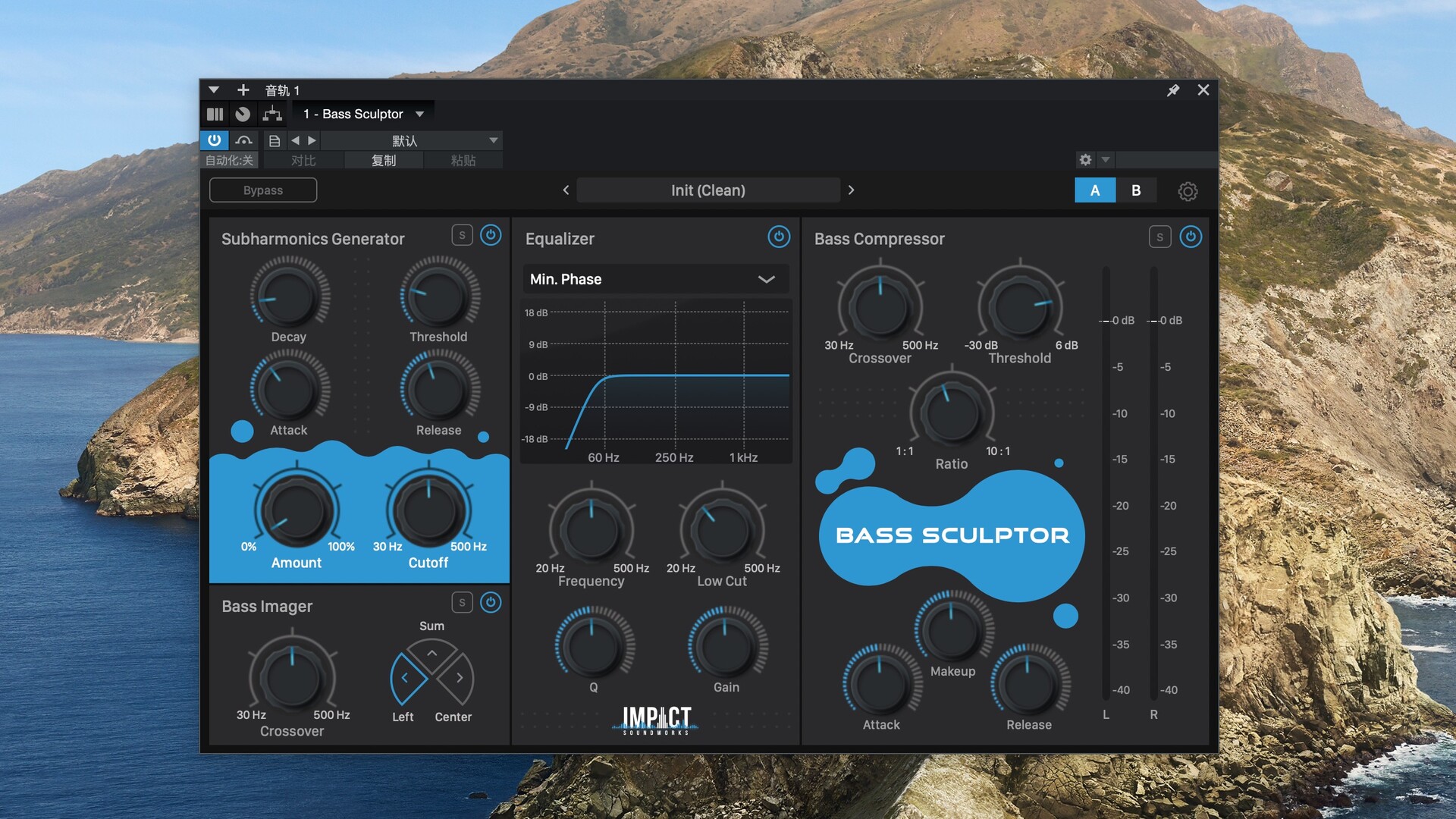Select Sum mode in Bass Imager
1456x819 pixels.
click(x=431, y=654)
